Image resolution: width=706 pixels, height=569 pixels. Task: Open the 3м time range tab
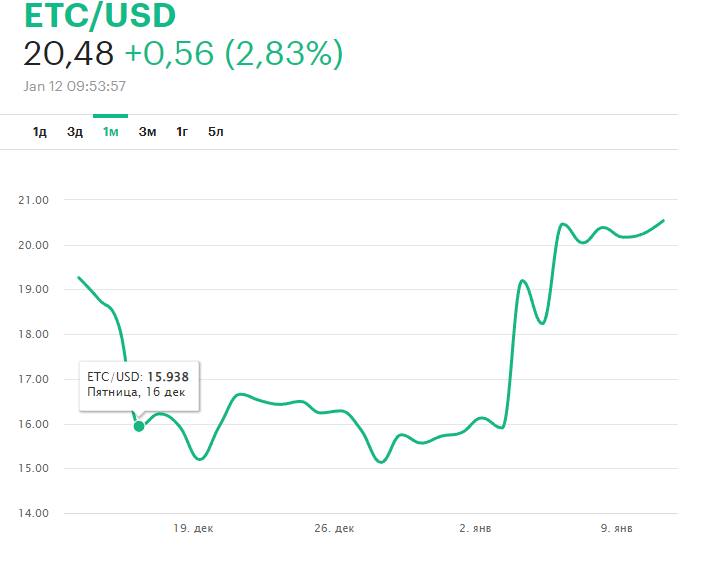(x=148, y=132)
